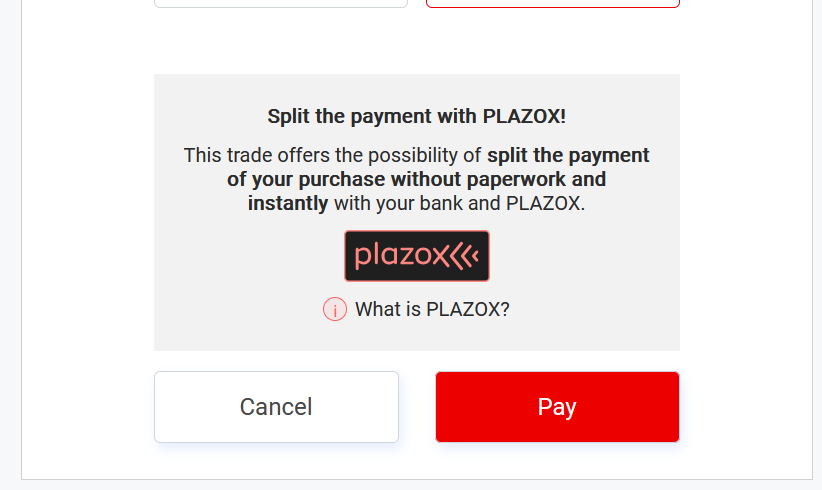Viewport: 822px width, 490px height.
Task: Click the "Split the payment with PLAZOX!" heading
Action: tap(417, 116)
